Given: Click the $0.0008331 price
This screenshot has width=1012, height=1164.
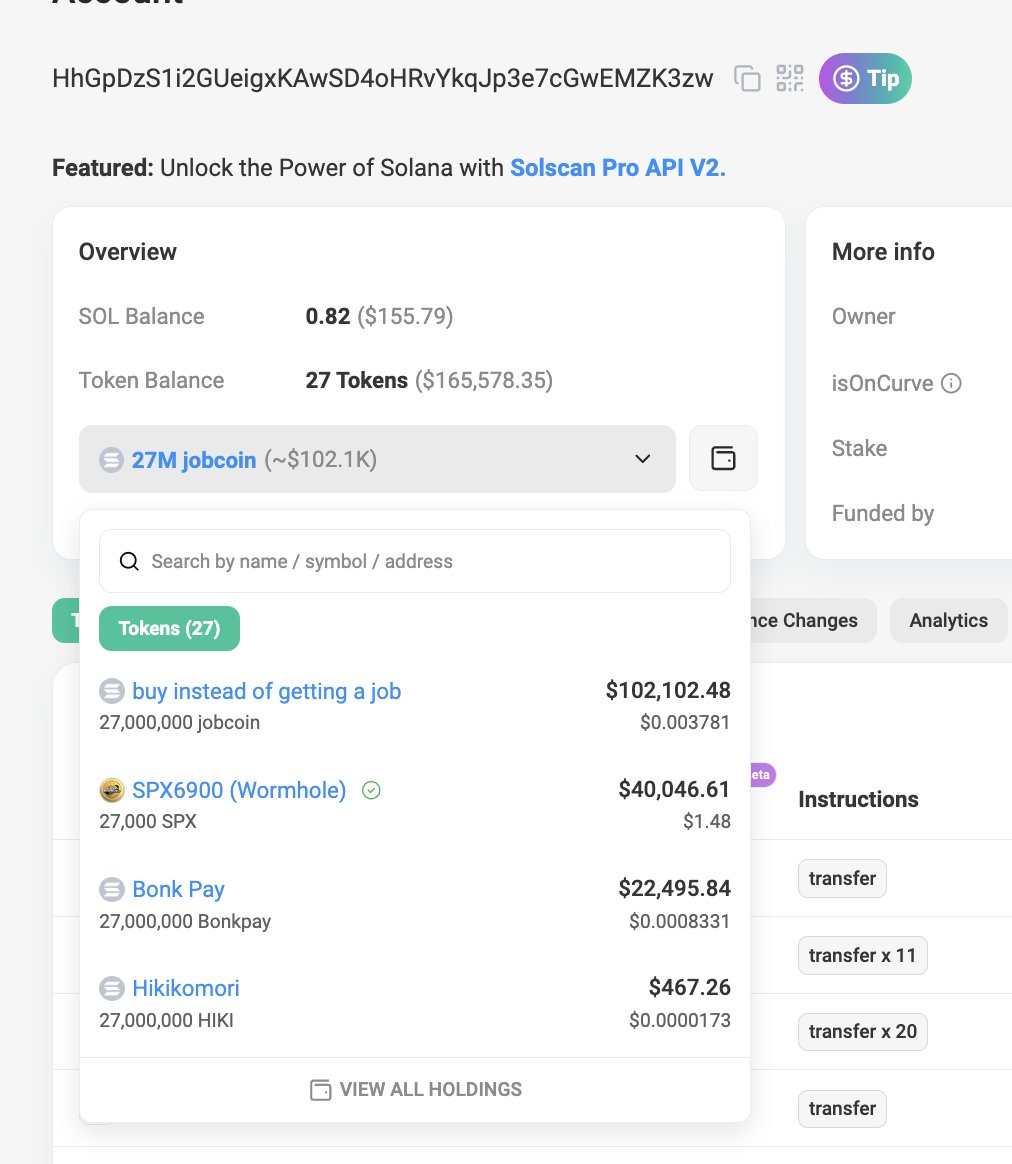Looking at the screenshot, I should 679,921.
